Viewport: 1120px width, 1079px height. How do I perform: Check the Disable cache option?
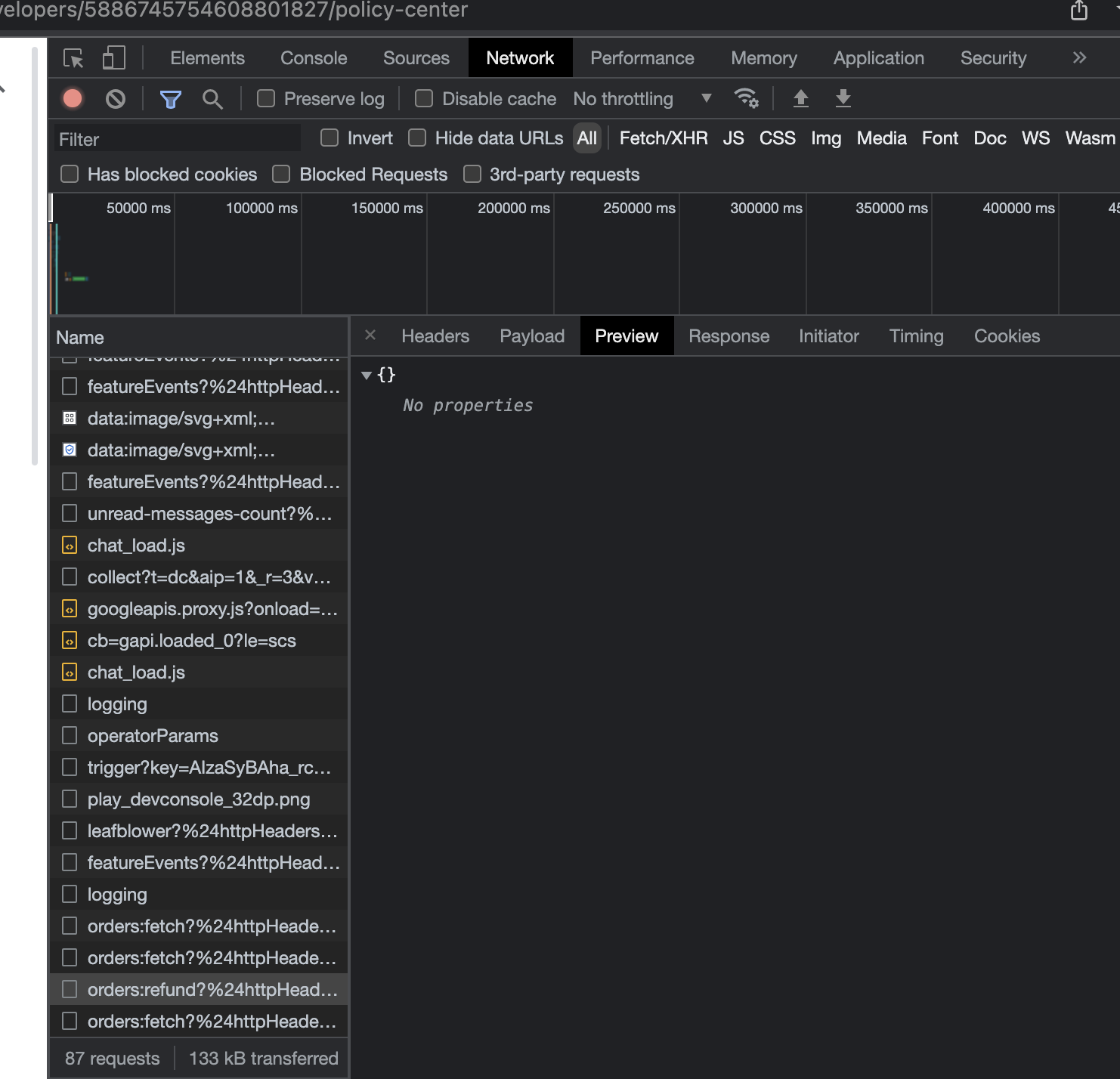[x=424, y=99]
